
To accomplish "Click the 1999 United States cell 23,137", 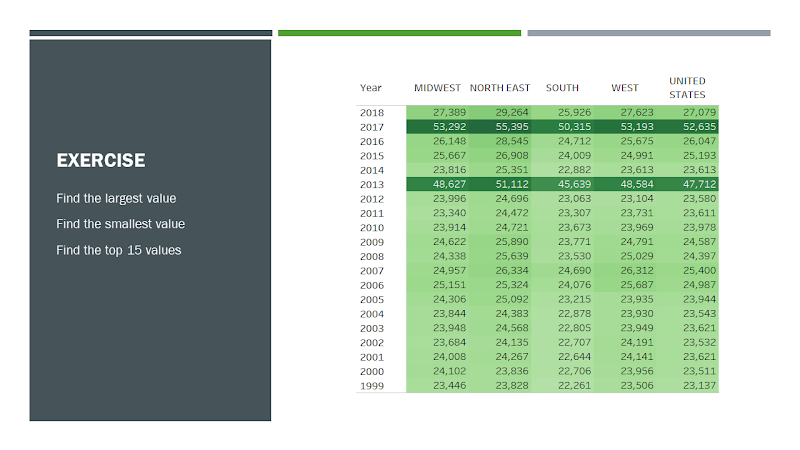I will (687, 385).
